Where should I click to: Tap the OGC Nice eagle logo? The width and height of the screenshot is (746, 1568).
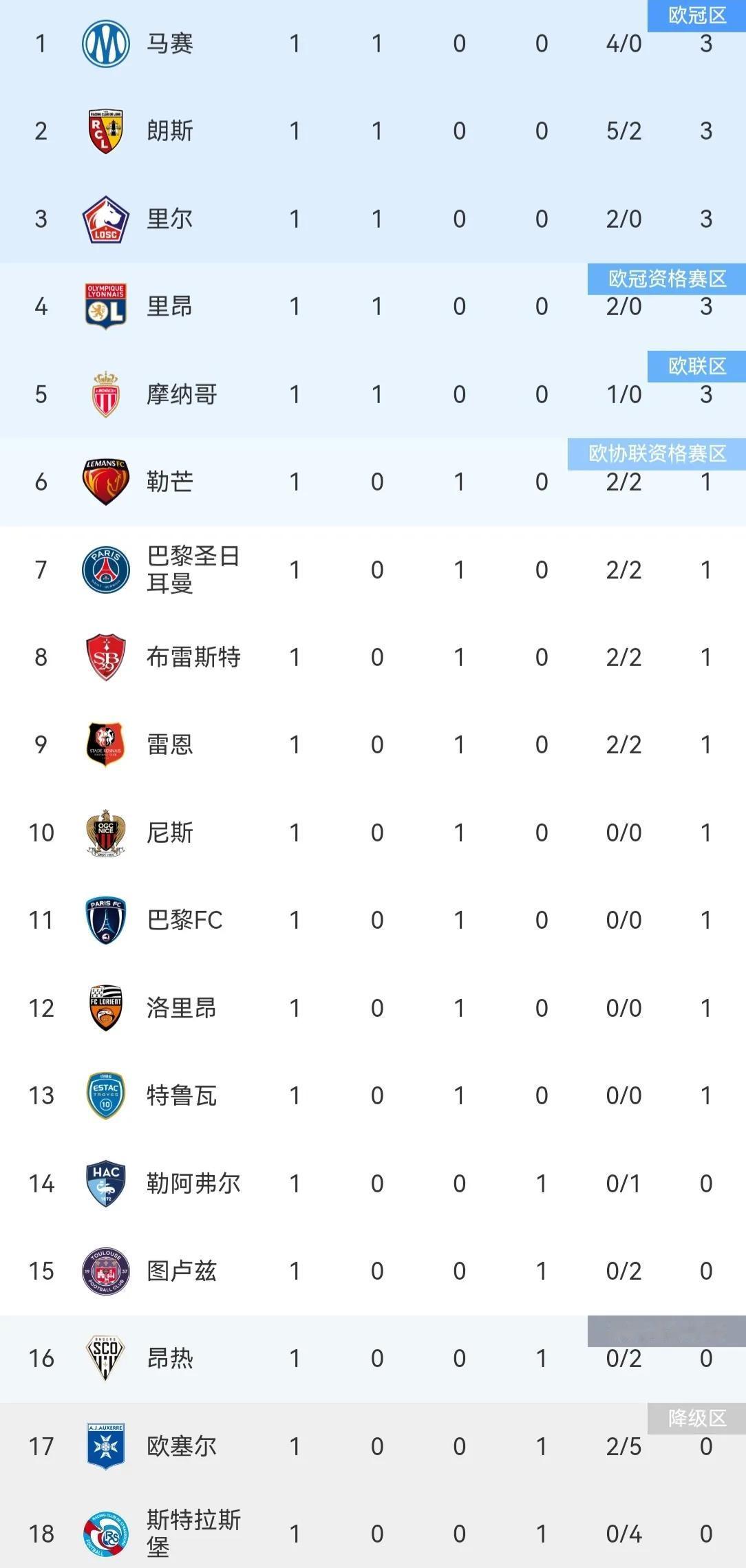(105, 833)
